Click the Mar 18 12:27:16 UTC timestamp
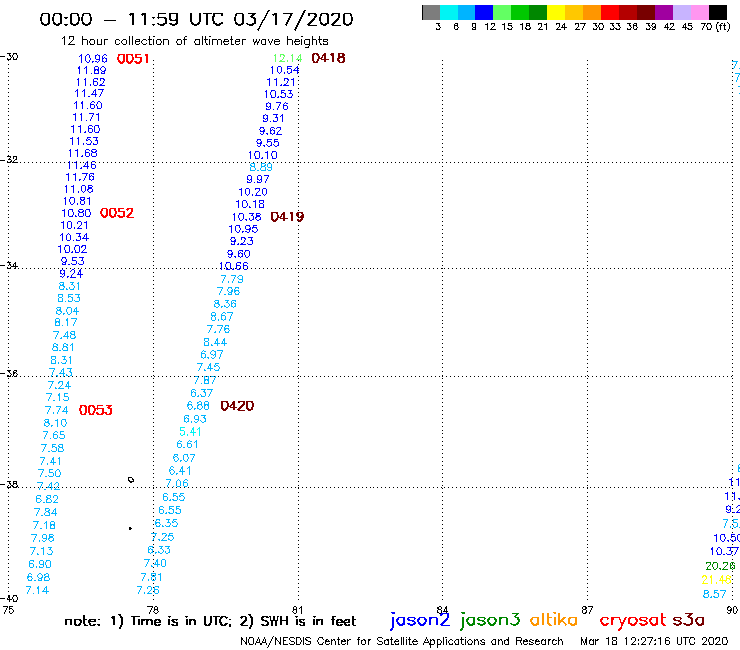740x650 pixels. tap(654, 642)
